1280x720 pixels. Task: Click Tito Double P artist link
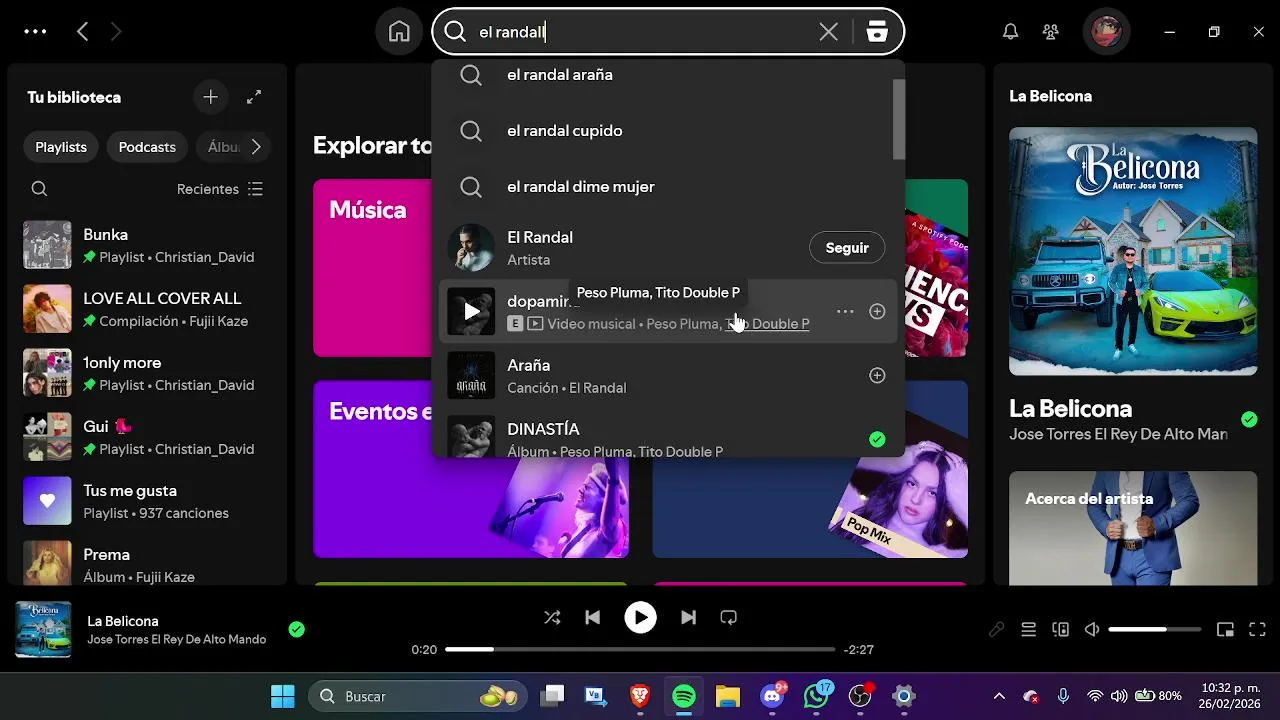pos(767,324)
